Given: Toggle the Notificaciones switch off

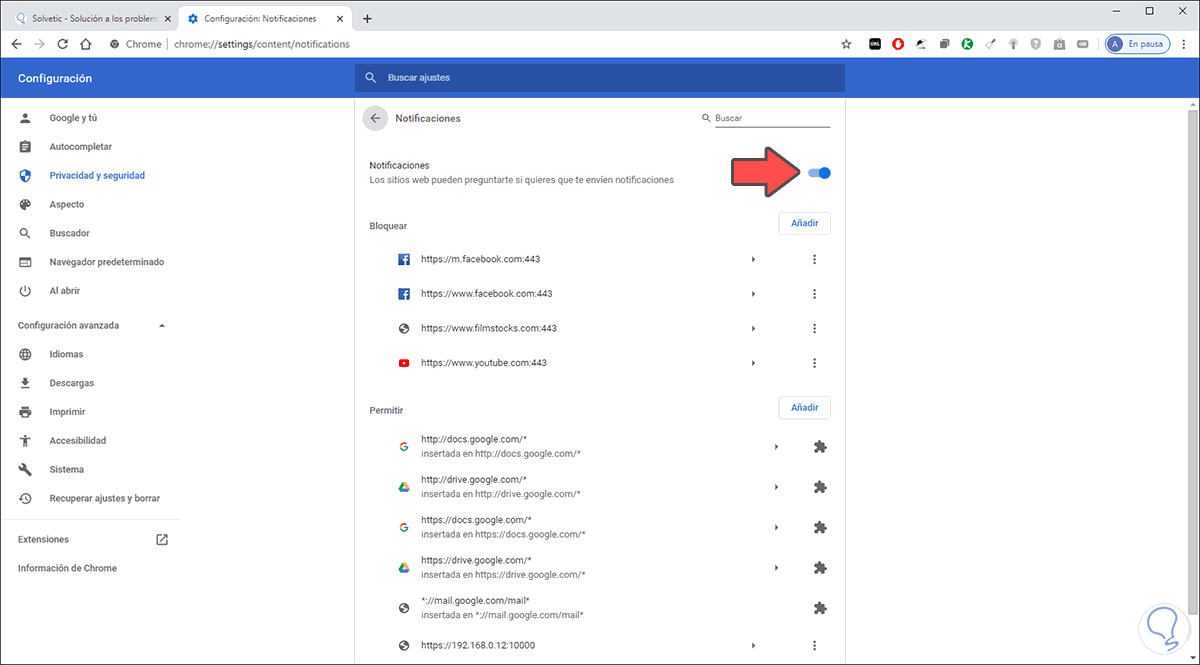Looking at the screenshot, I should [819, 173].
